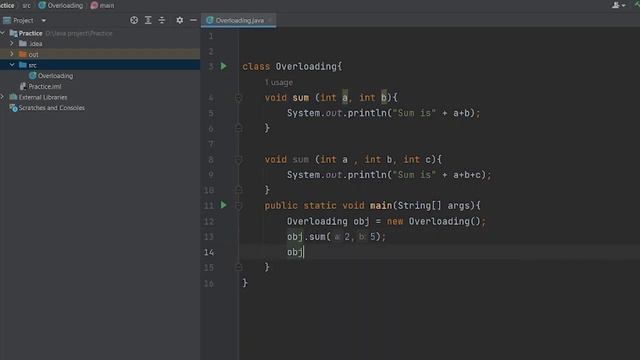The height and width of the screenshot is (360, 640).
Task: Select Practice.iml file in tree
Action: 44,86
